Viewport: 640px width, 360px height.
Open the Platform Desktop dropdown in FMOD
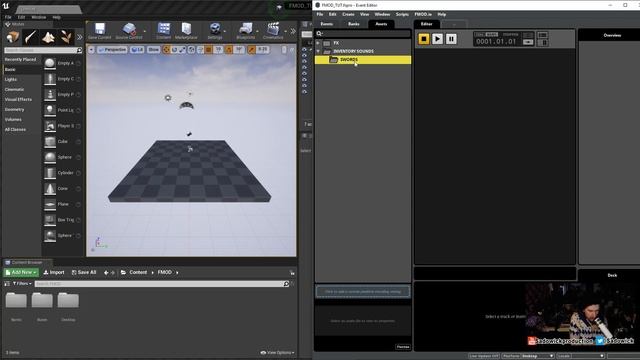[528, 356]
